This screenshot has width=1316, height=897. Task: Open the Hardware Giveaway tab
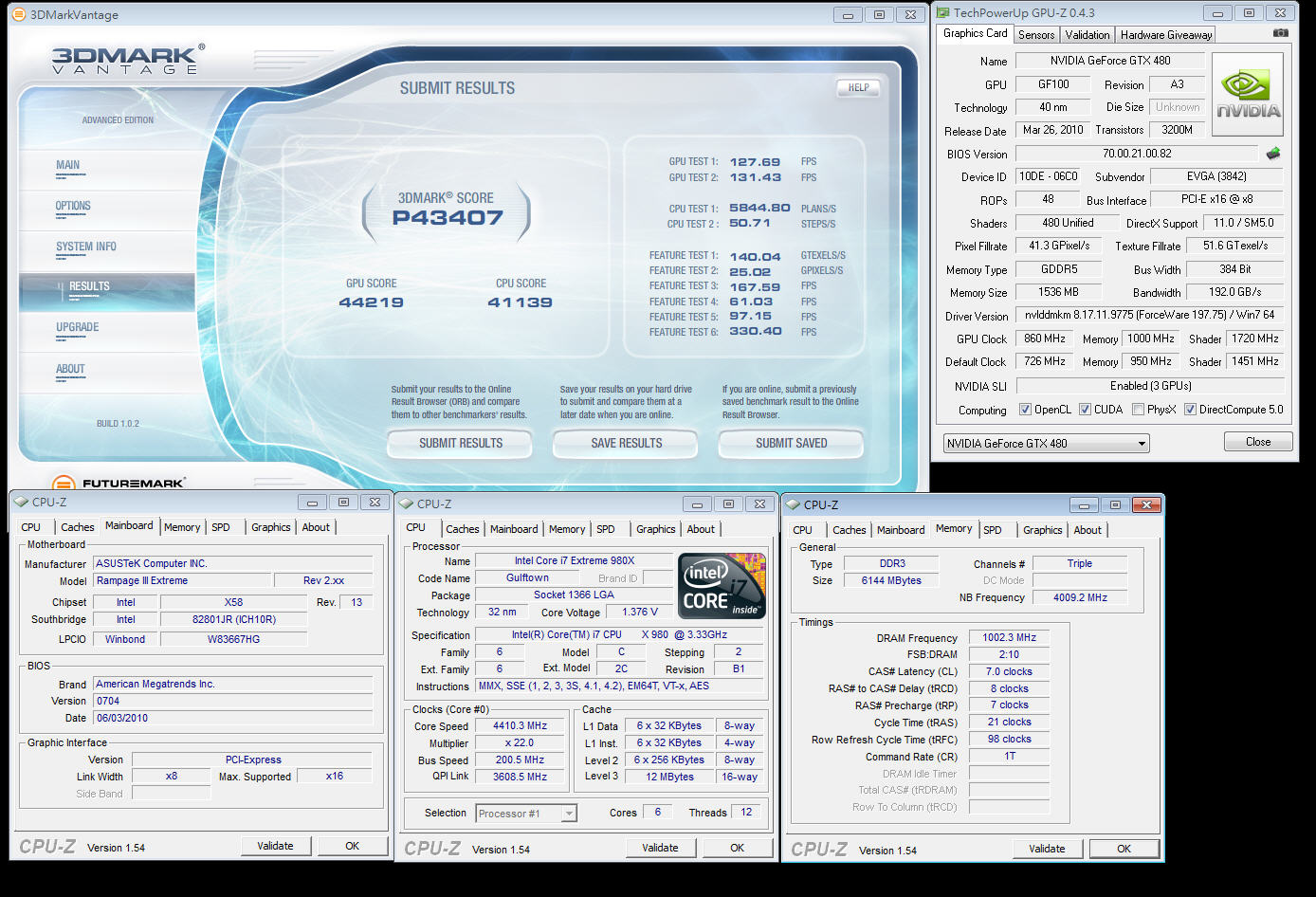coord(1166,35)
